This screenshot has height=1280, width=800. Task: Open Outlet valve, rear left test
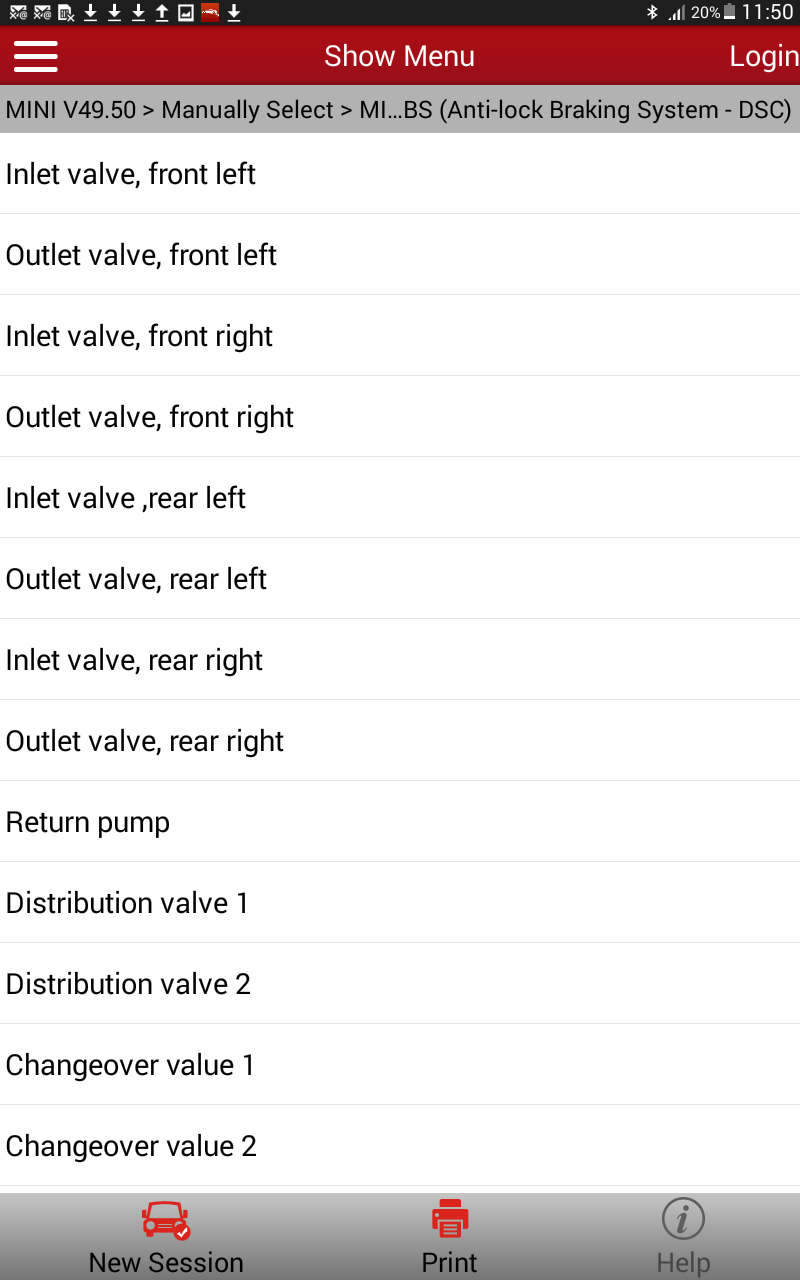[x=136, y=579]
